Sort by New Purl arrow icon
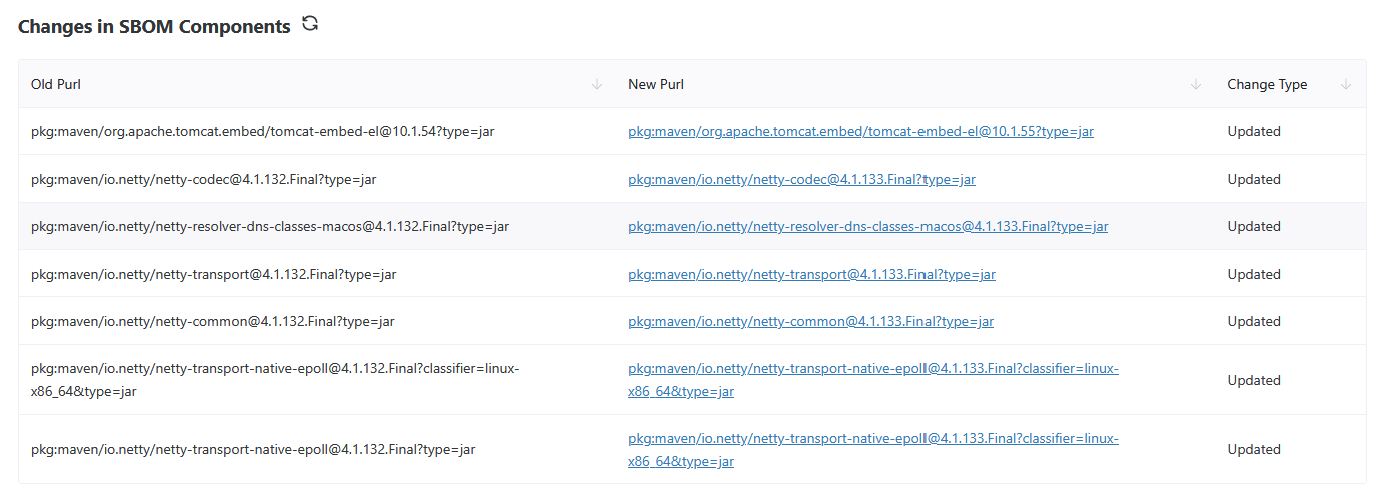1387x490 pixels. 1196,84
